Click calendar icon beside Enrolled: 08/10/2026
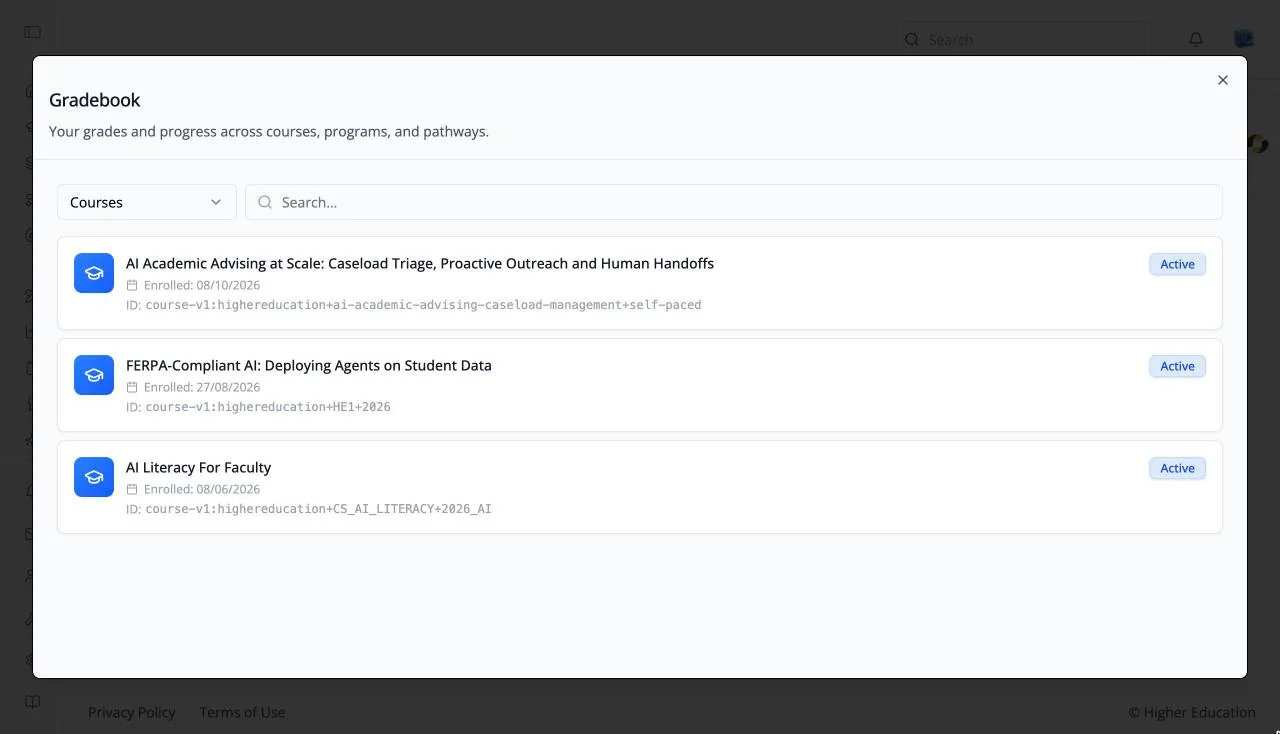Screen dimensions: 1280x734 132,285
